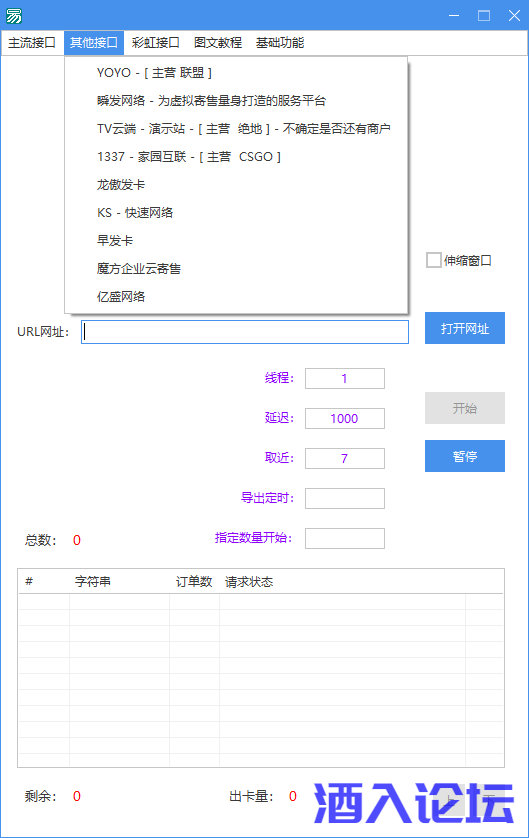529x838 pixels.
Task: Click the green app logo icon
Action: [14, 16]
